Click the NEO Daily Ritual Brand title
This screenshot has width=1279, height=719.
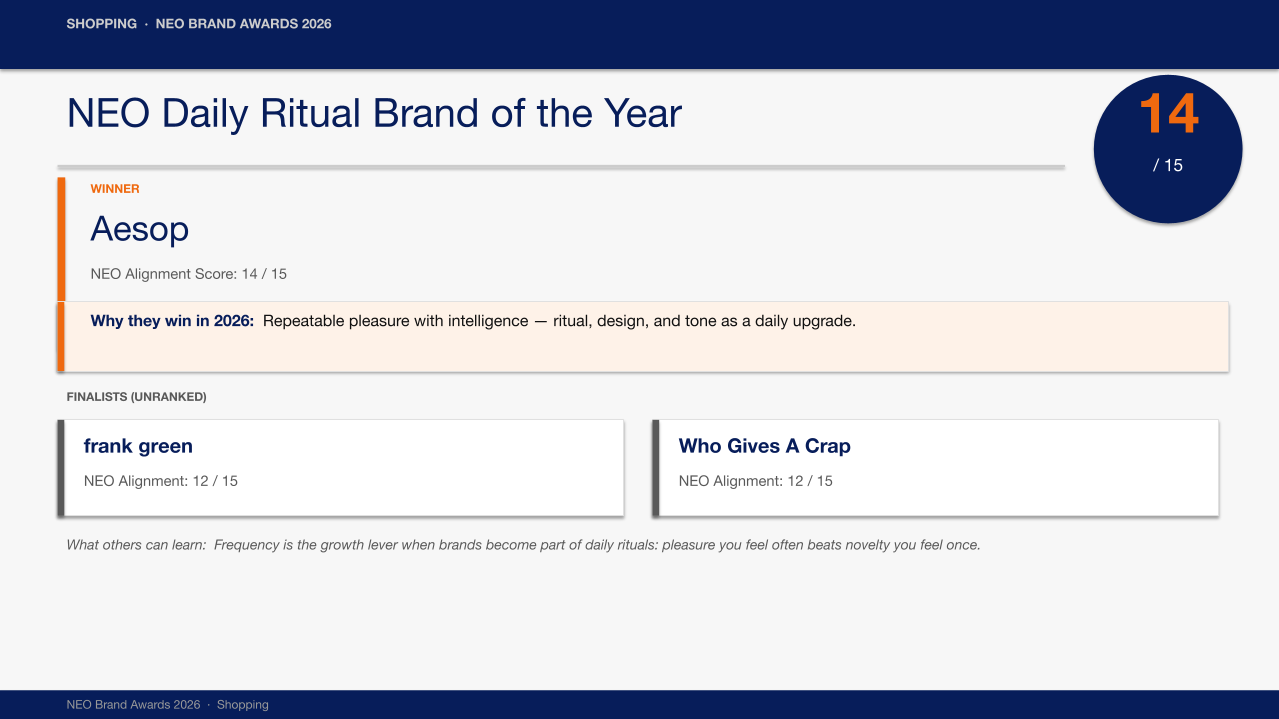pos(374,114)
